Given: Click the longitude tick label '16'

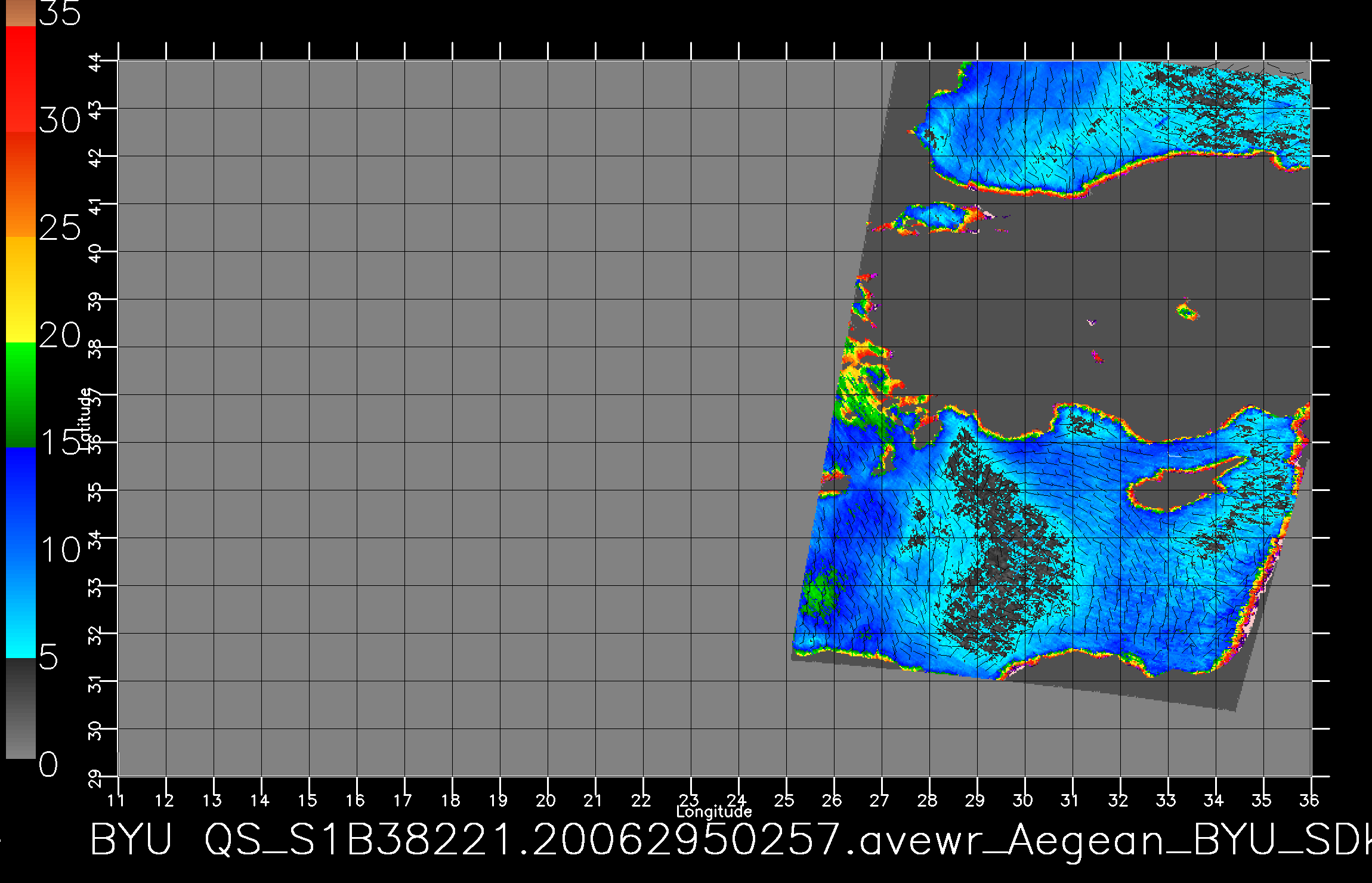Looking at the screenshot, I should click(x=355, y=800).
